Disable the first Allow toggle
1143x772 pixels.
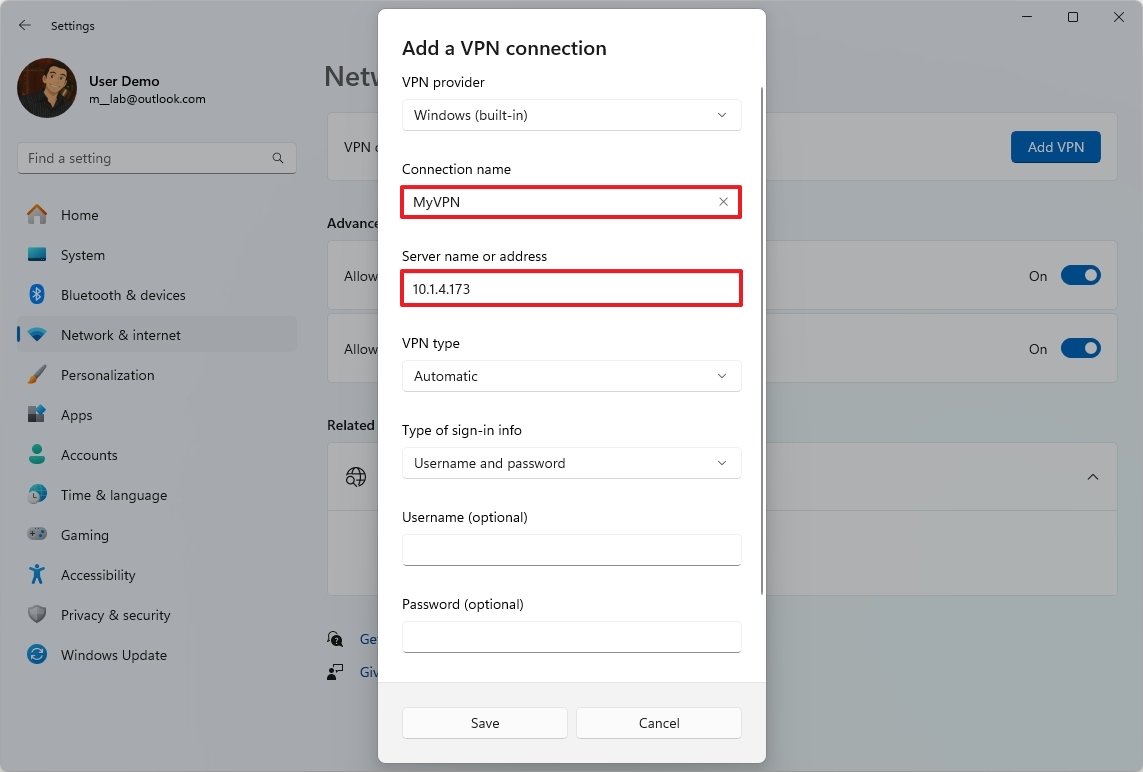tap(1081, 275)
